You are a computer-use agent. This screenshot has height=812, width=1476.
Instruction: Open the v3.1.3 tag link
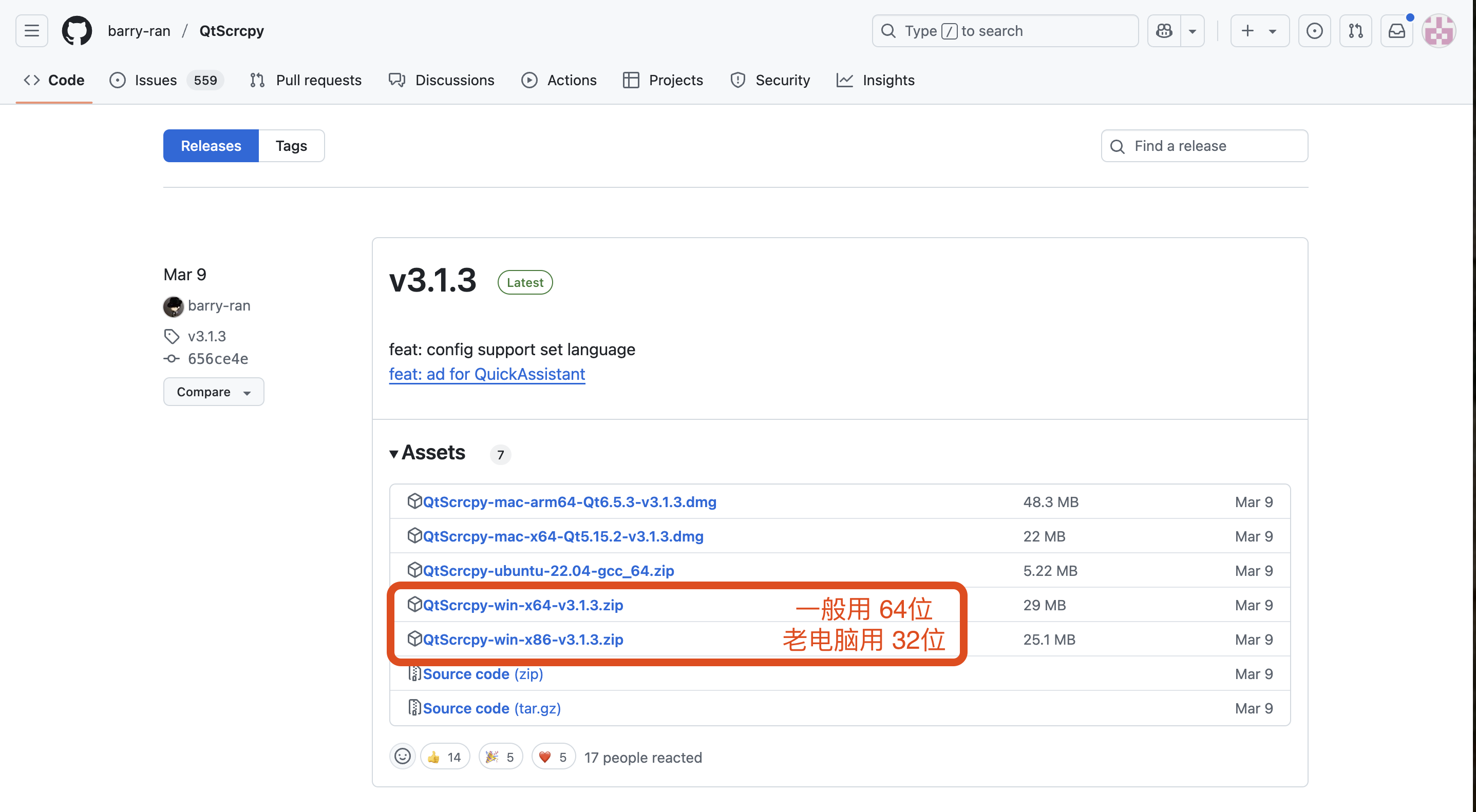pos(207,336)
